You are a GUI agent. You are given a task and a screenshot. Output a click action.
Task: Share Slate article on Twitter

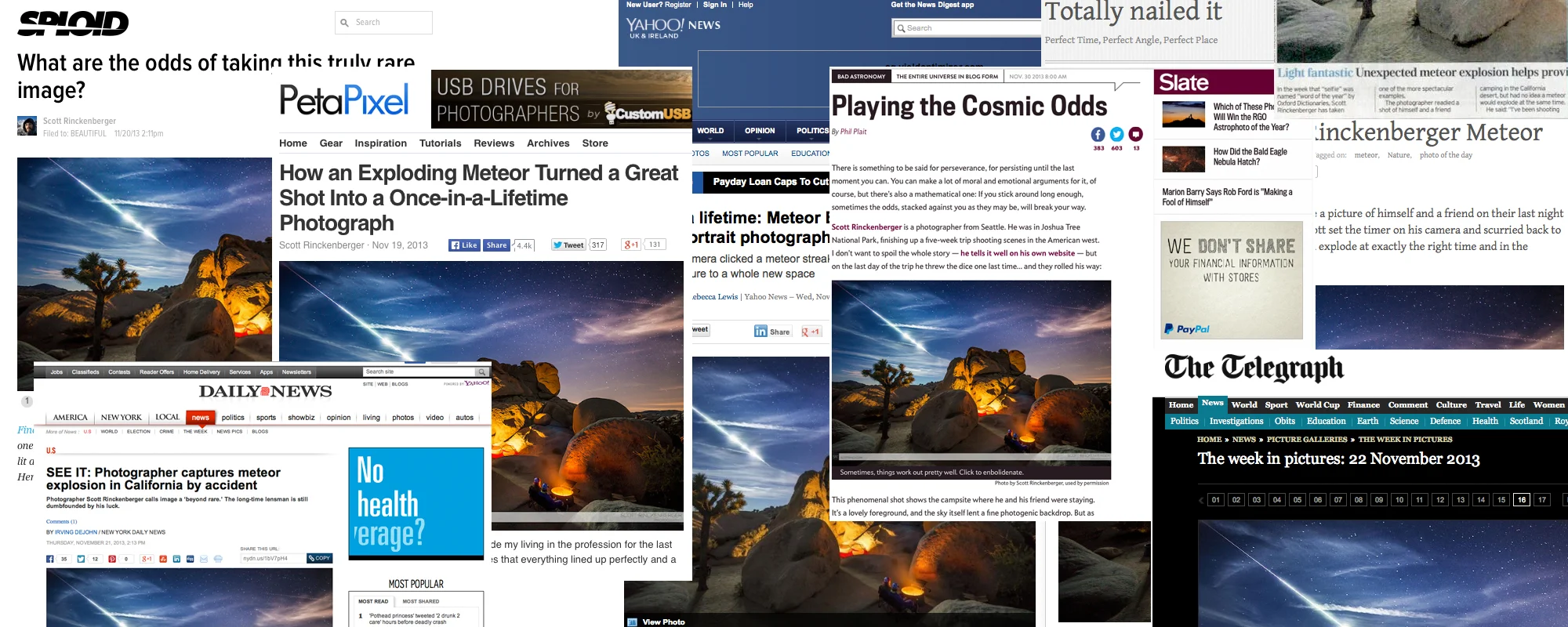(1116, 135)
